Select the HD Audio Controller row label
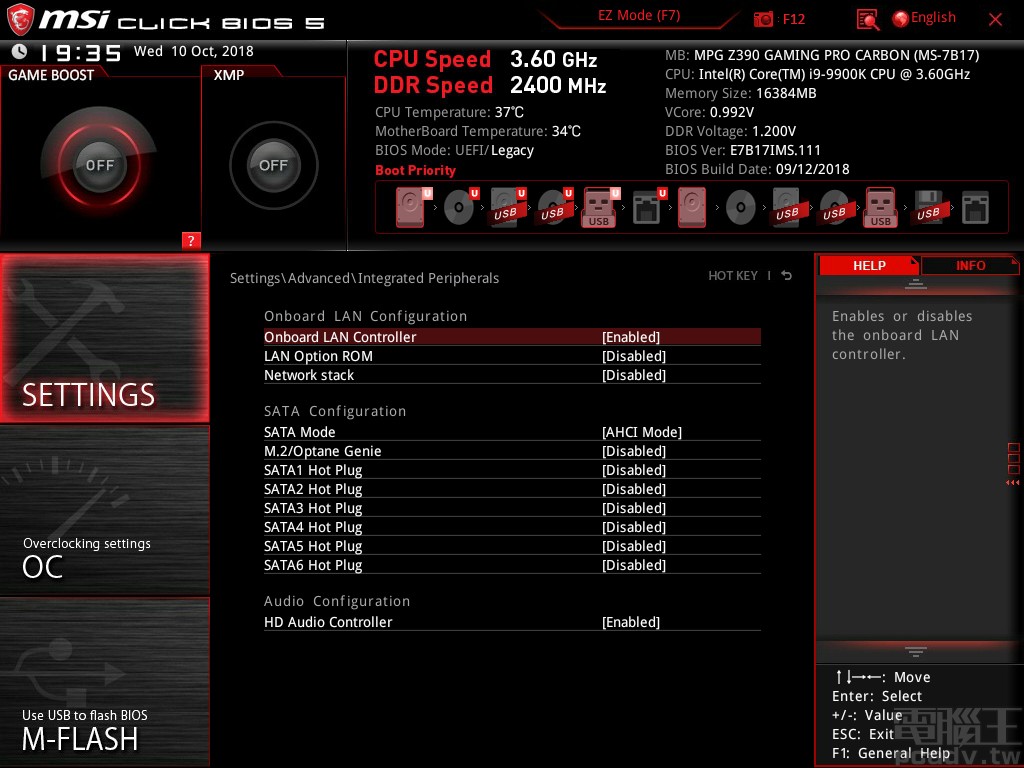 tap(328, 622)
